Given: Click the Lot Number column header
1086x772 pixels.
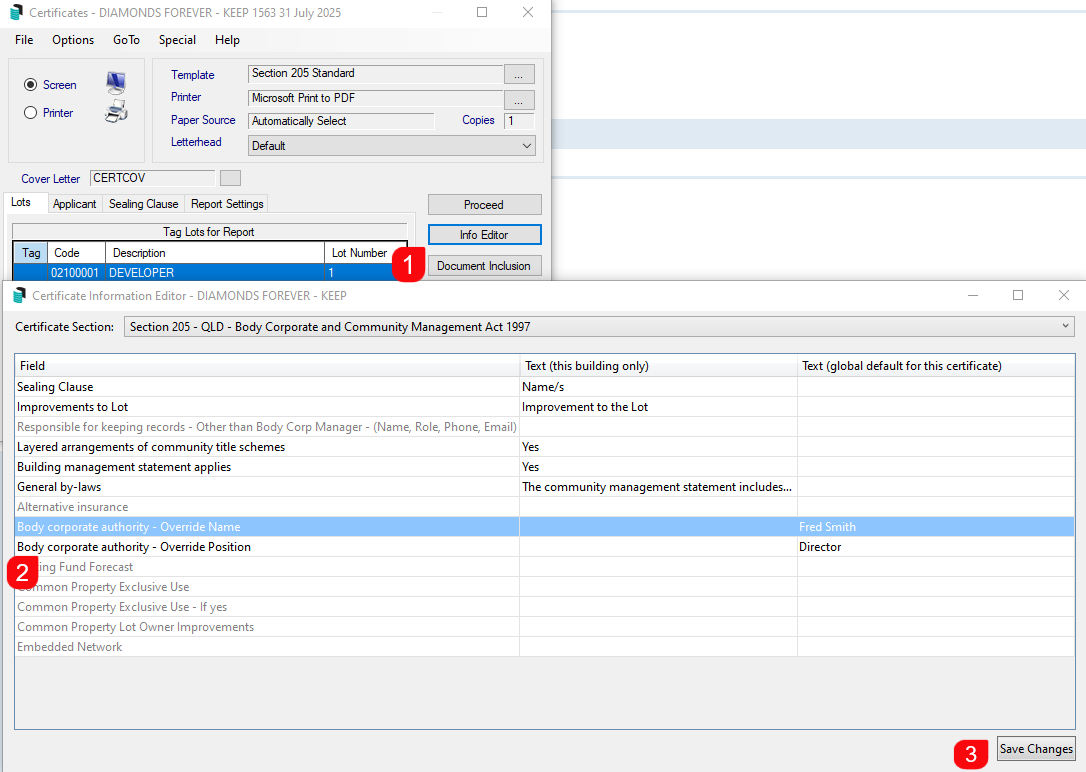Looking at the screenshot, I should [366, 253].
